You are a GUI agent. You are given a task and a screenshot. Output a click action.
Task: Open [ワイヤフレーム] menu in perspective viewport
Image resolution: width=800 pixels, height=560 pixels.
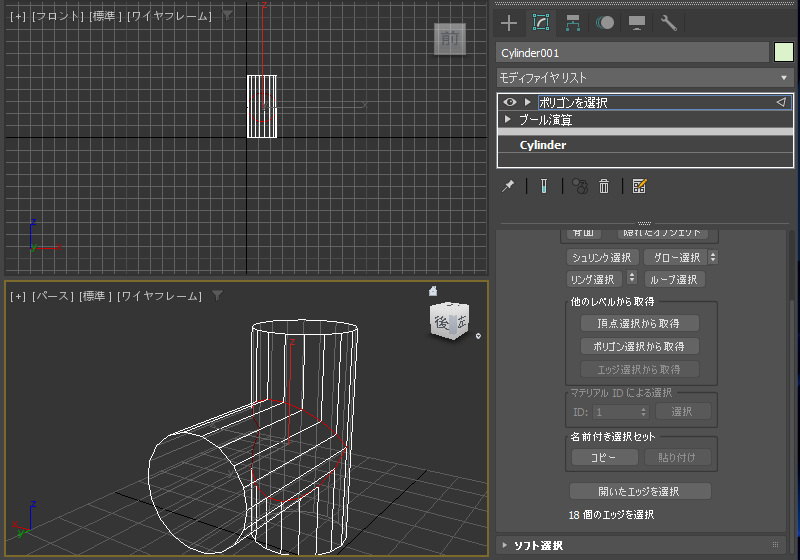160,296
